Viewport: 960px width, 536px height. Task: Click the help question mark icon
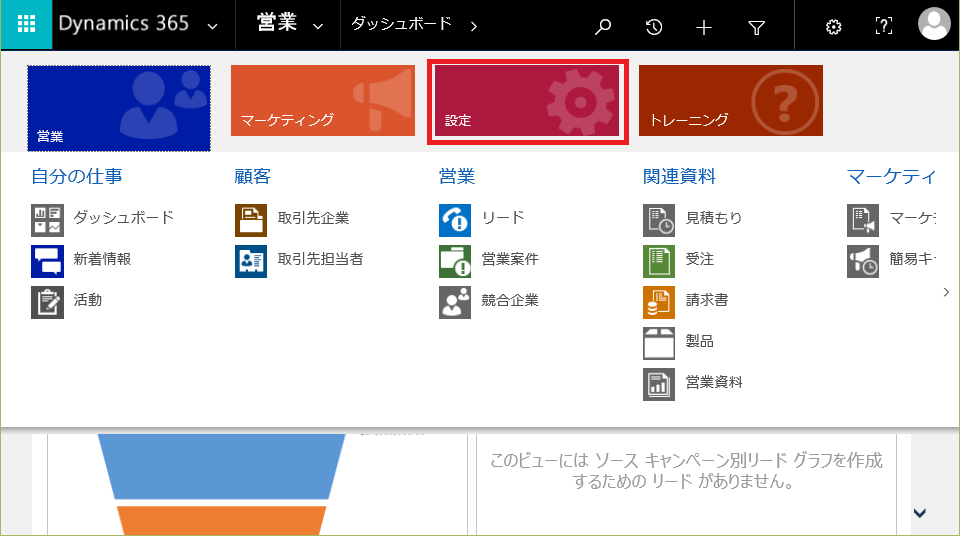point(883,26)
